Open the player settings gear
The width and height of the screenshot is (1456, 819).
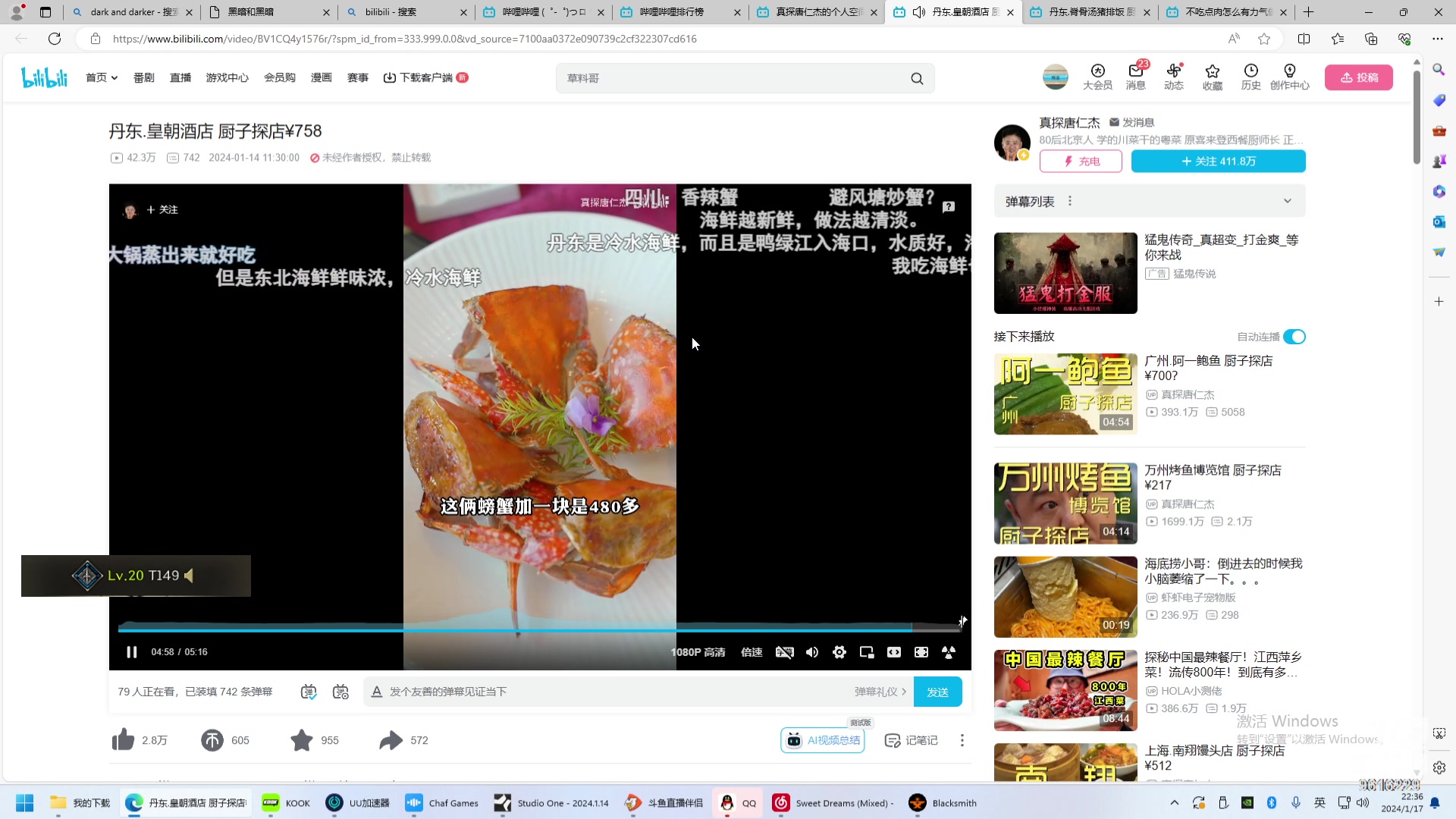pos(839,652)
